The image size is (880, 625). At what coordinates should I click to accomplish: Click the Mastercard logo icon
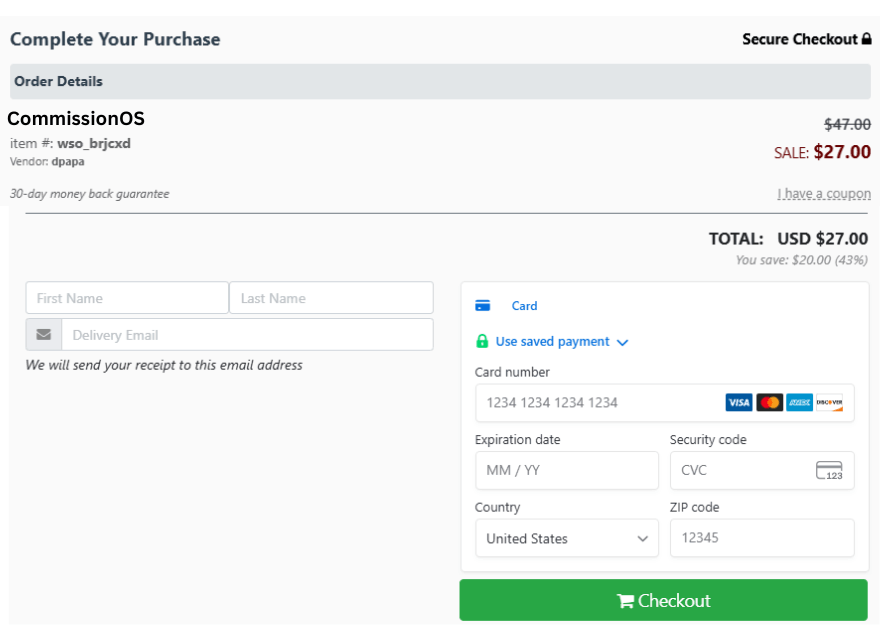tap(769, 402)
